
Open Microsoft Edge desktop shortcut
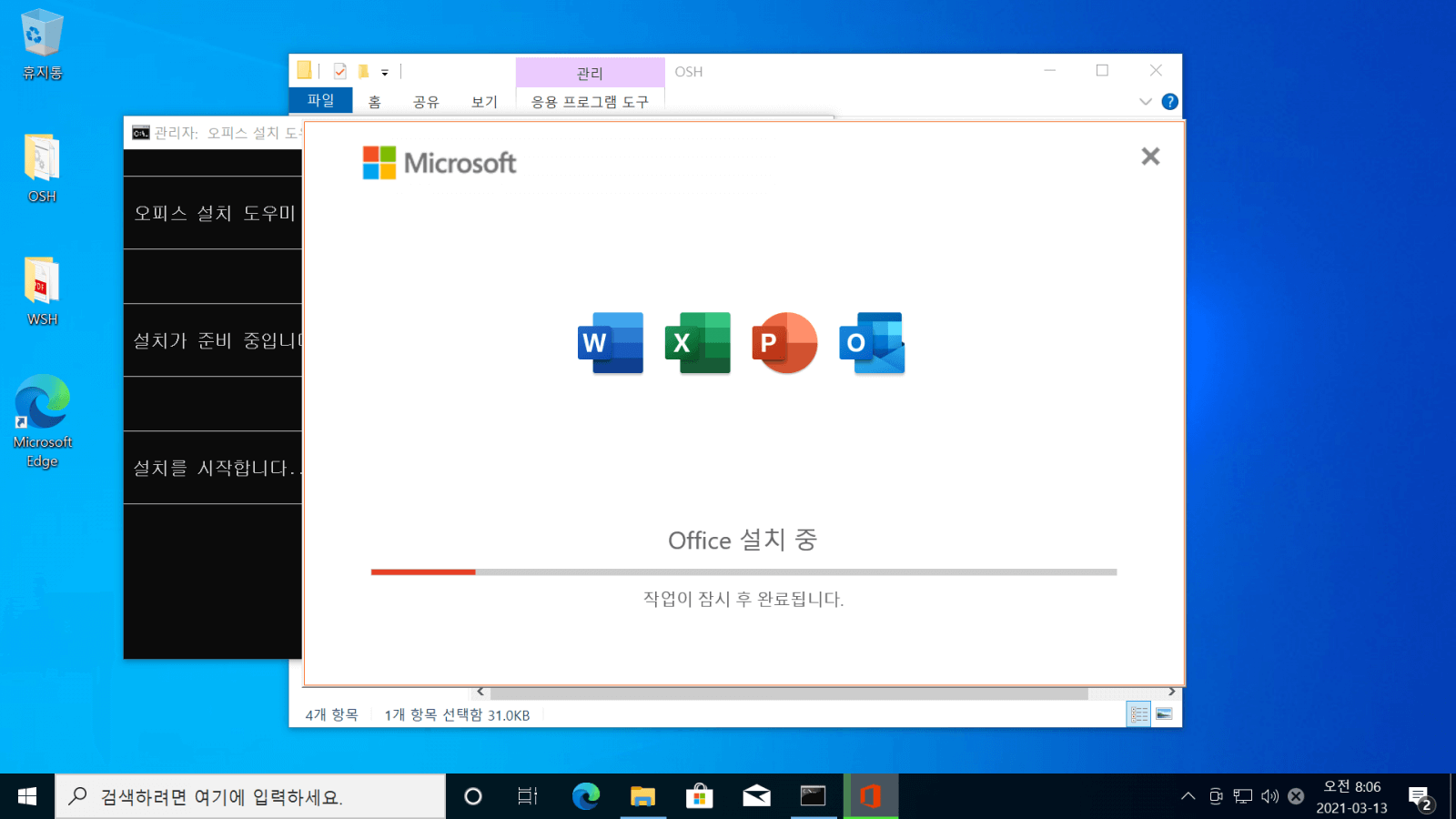tap(42, 421)
